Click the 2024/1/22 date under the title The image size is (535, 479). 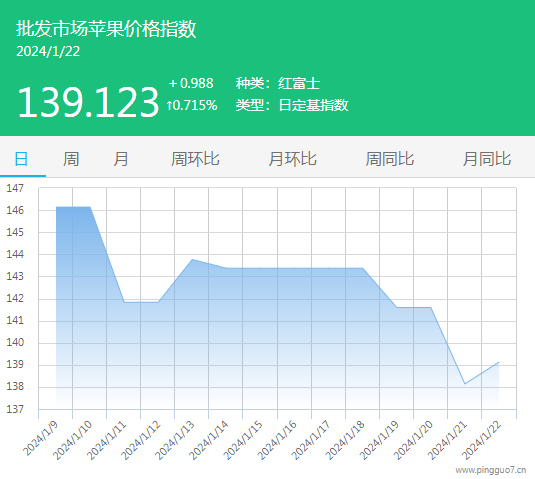click(x=48, y=52)
